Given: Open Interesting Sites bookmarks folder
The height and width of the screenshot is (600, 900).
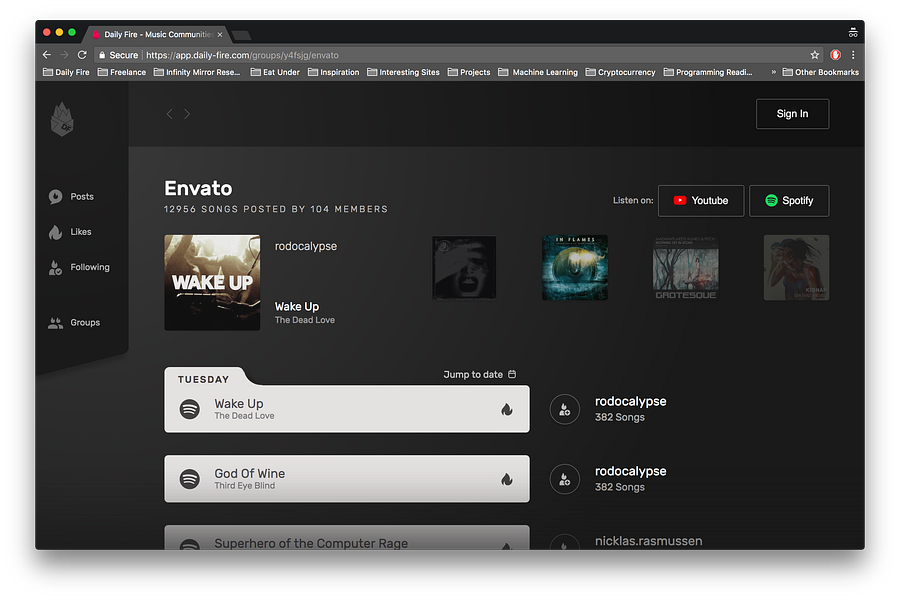Looking at the screenshot, I should [x=403, y=72].
